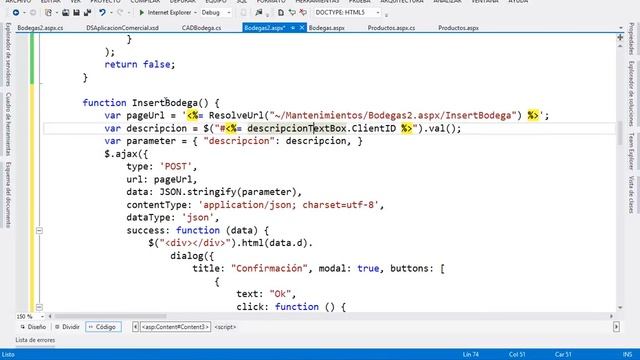Click the horizontal scrollbar right arrow
This screenshot has height=360, width=640.
(611, 316)
